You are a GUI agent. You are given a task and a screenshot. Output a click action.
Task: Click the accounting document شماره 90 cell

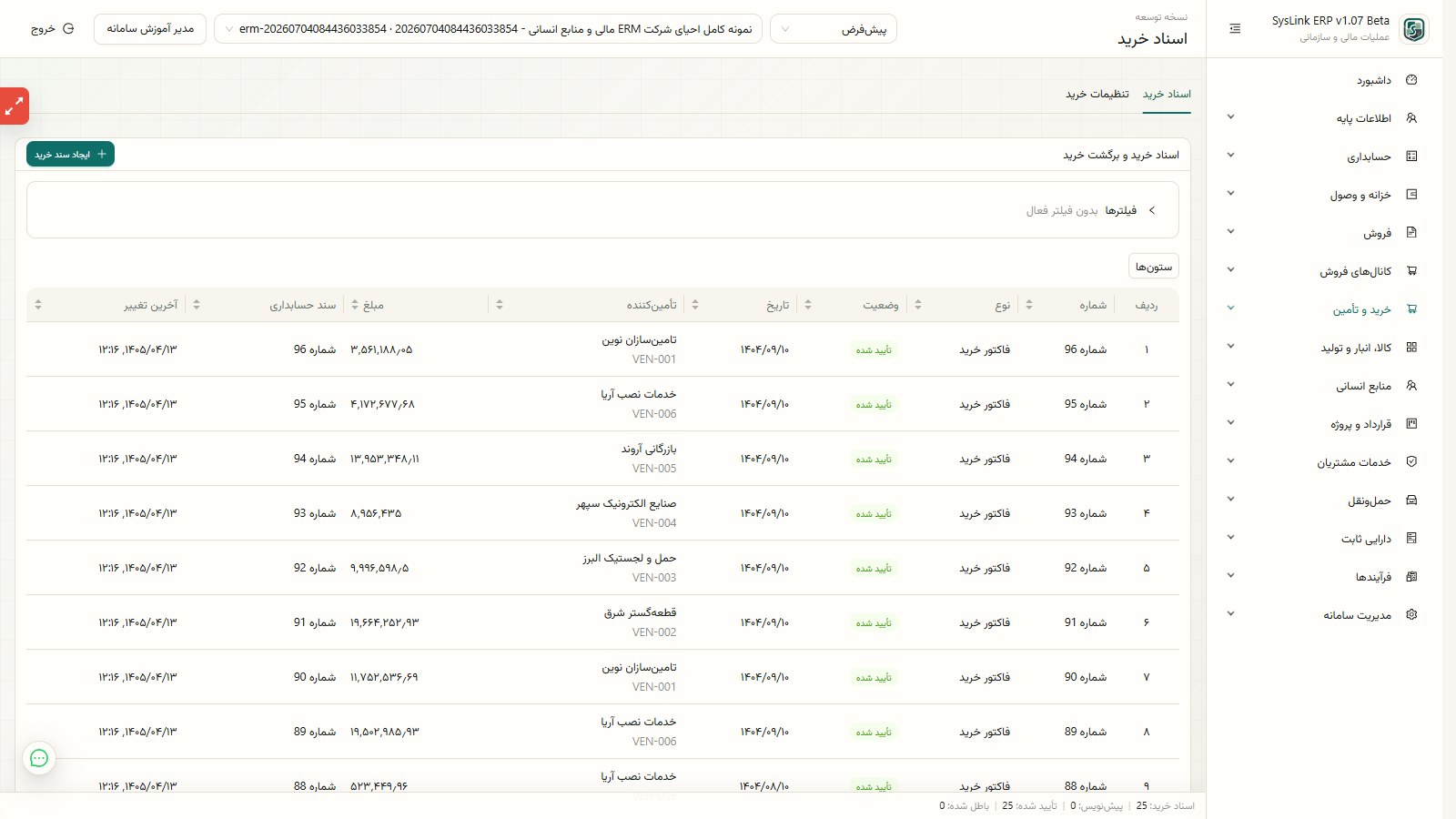(x=315, y=677)
